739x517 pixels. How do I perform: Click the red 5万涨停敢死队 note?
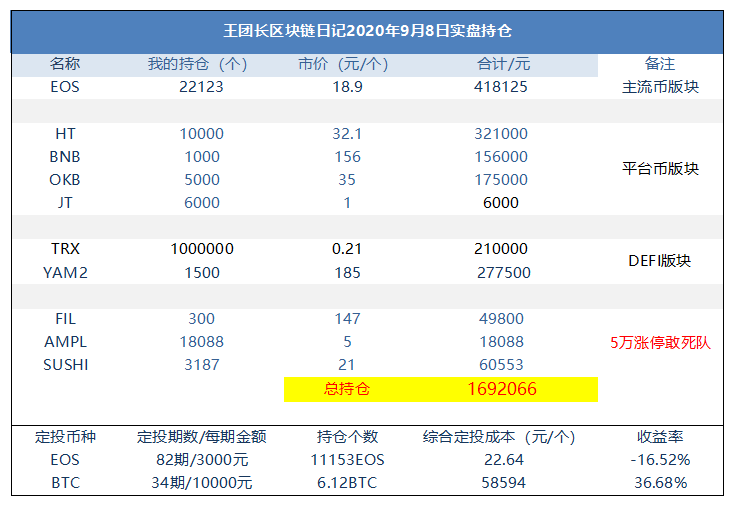tap(660, 343)
